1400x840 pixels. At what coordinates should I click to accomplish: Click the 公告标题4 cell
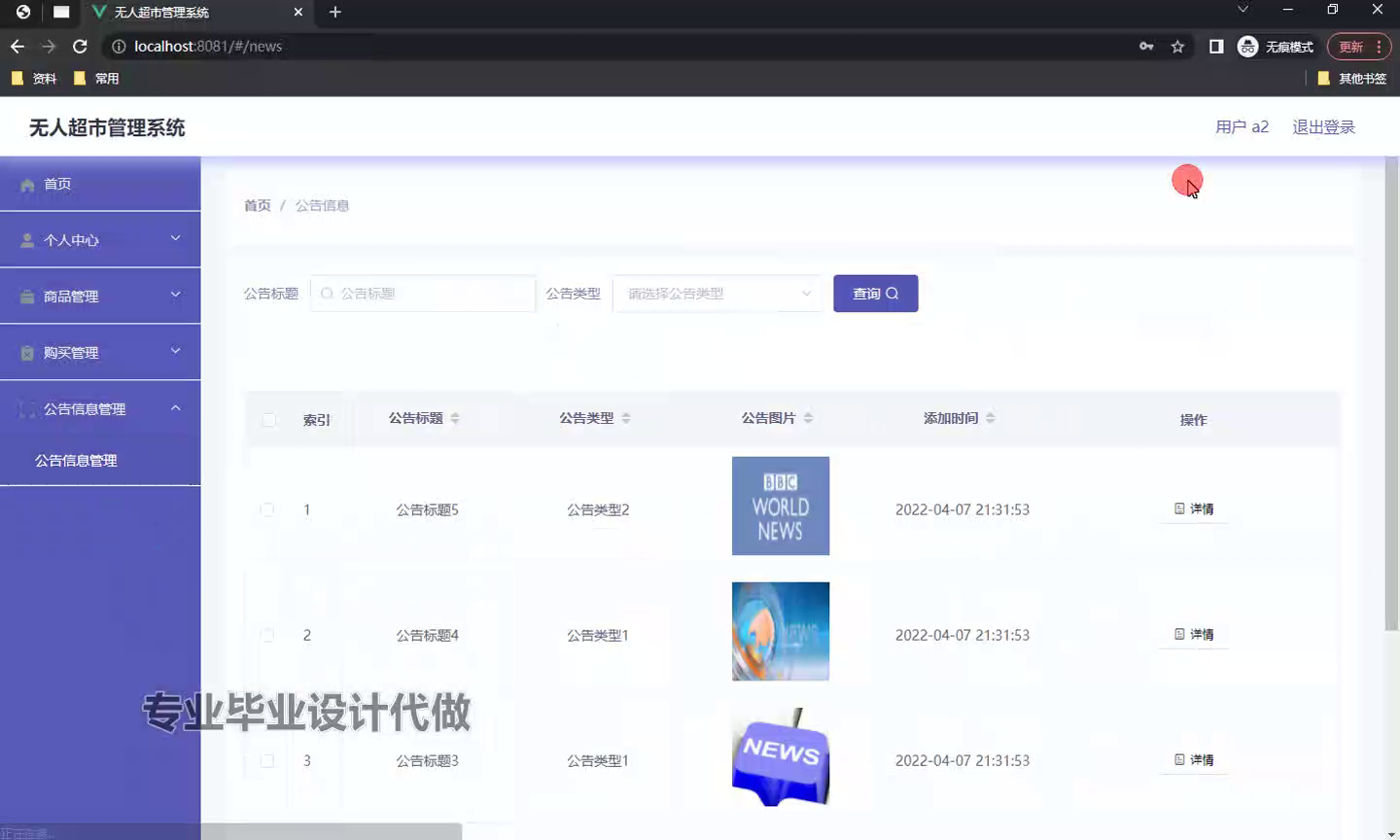coord(427,635)
